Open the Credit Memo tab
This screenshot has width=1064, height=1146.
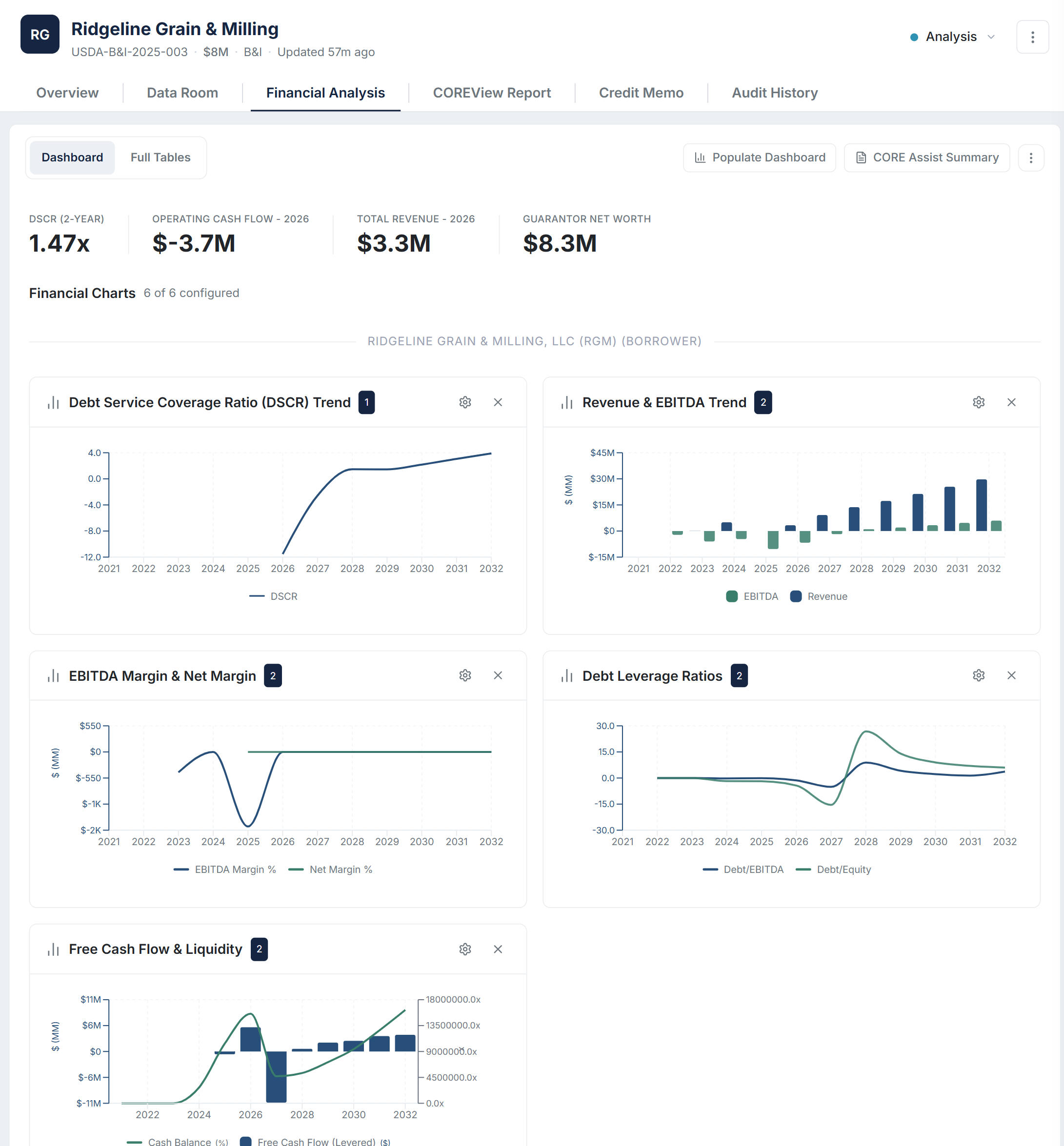click(x=641, y=93)
